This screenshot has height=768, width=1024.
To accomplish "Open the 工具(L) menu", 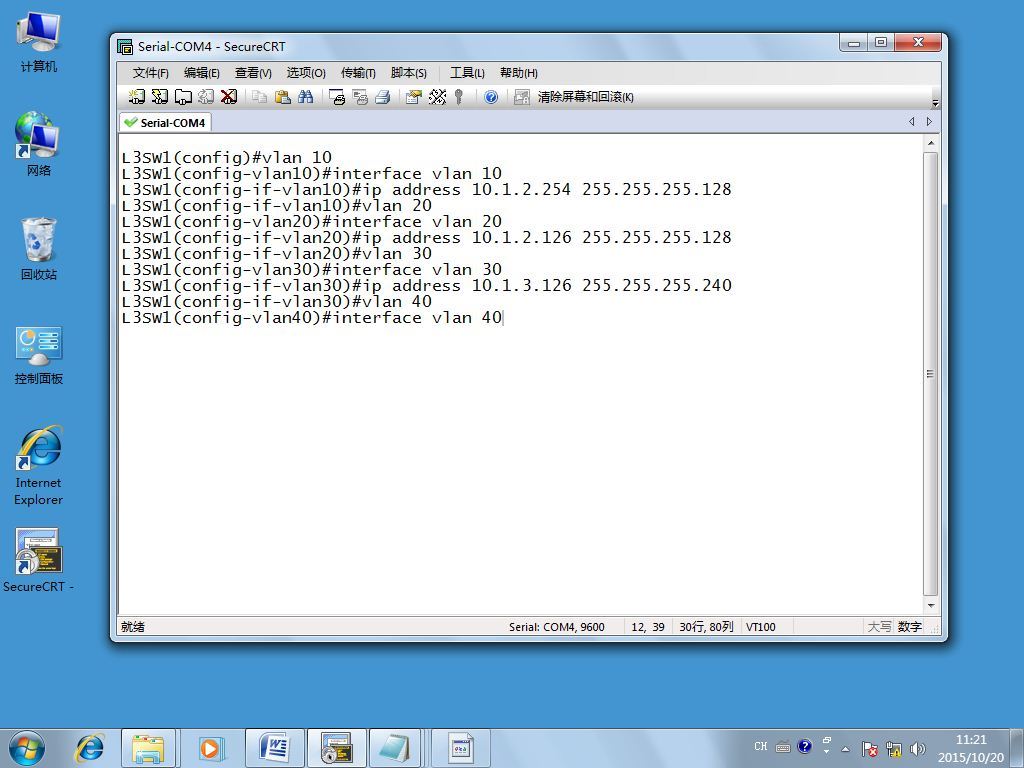I will click(x=467, y=72).
